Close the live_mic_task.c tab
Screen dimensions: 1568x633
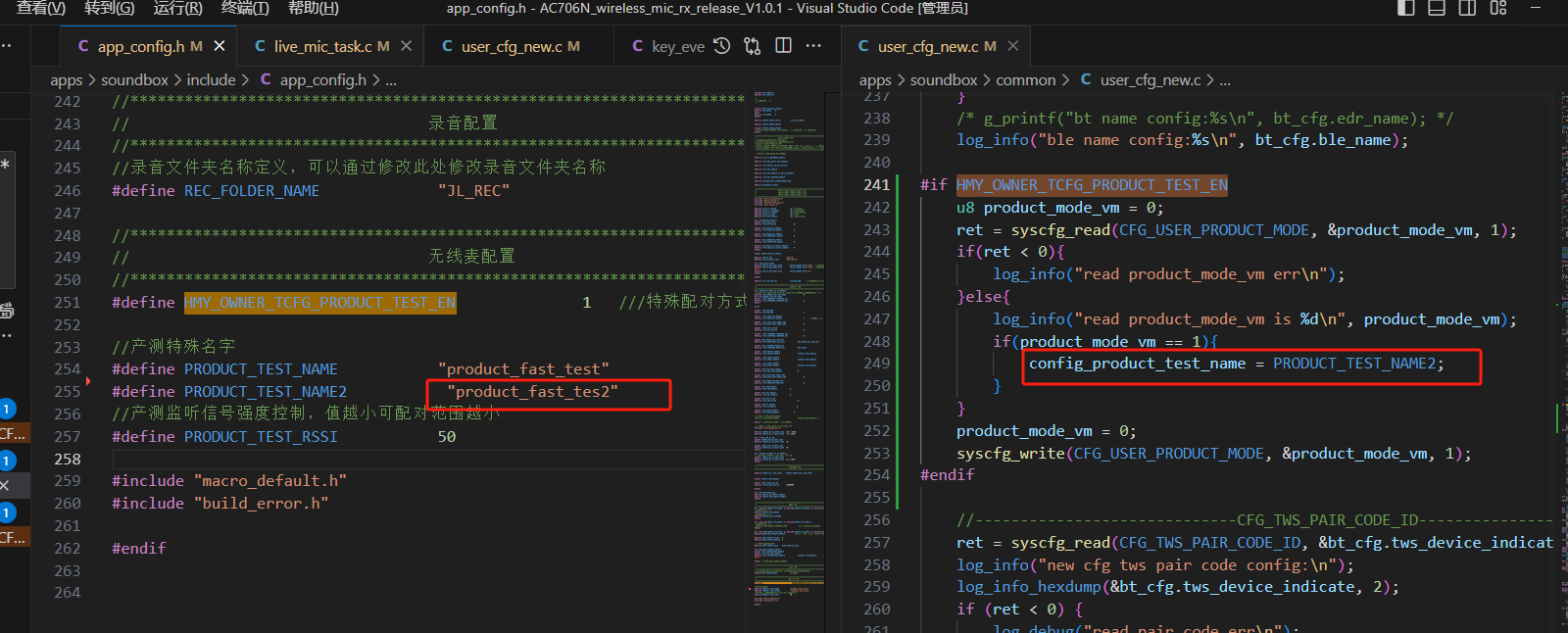tap(406, 46)
